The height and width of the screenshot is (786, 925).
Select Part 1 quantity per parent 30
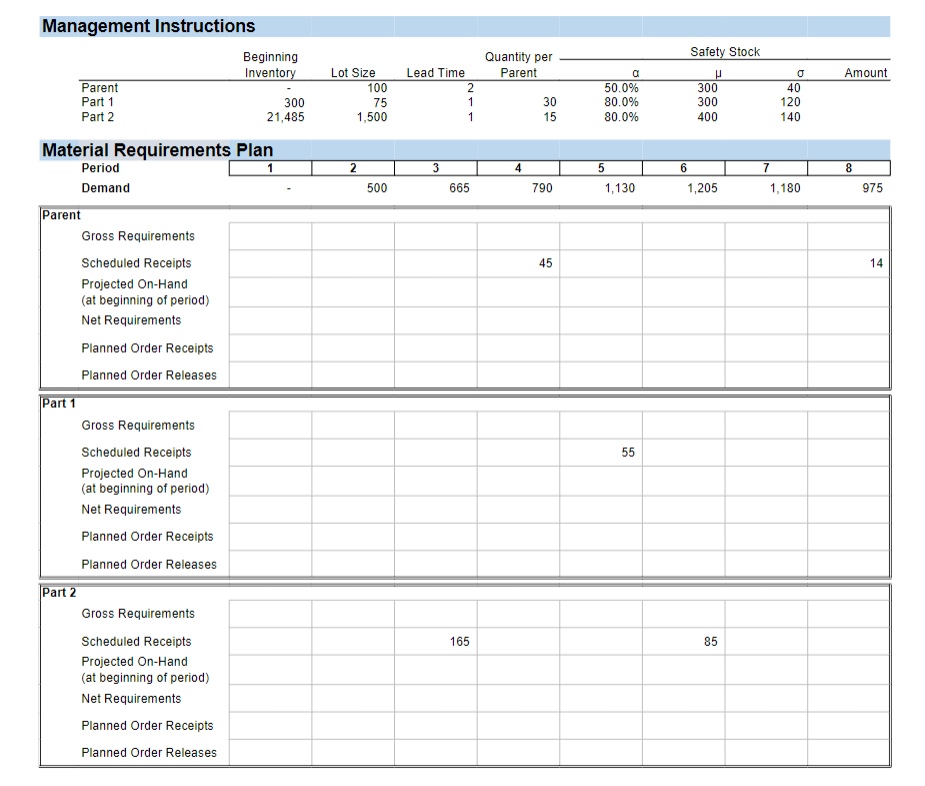point(549,102)
